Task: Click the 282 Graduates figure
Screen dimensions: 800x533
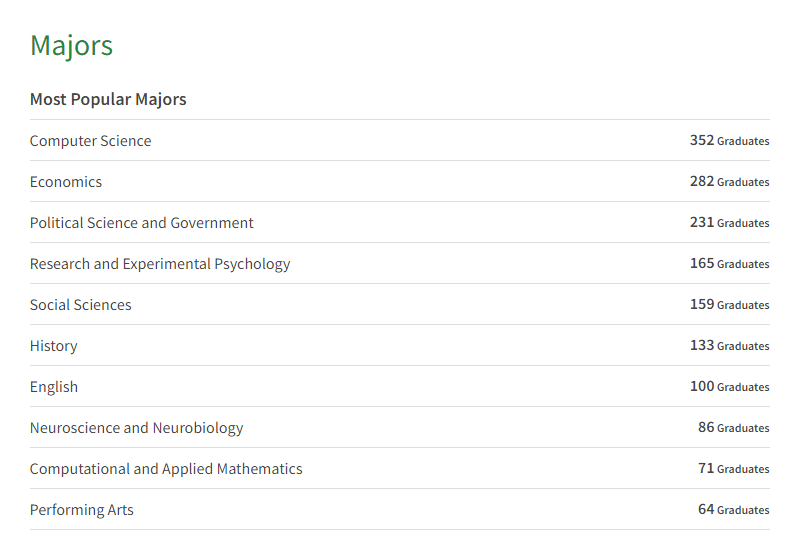Action: (729, 182)
